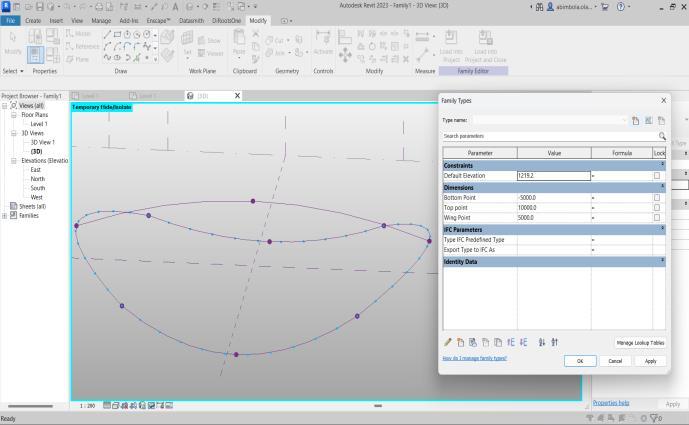
Task: Sort parameters in descending order icon
Action: (x=555, y=342)
